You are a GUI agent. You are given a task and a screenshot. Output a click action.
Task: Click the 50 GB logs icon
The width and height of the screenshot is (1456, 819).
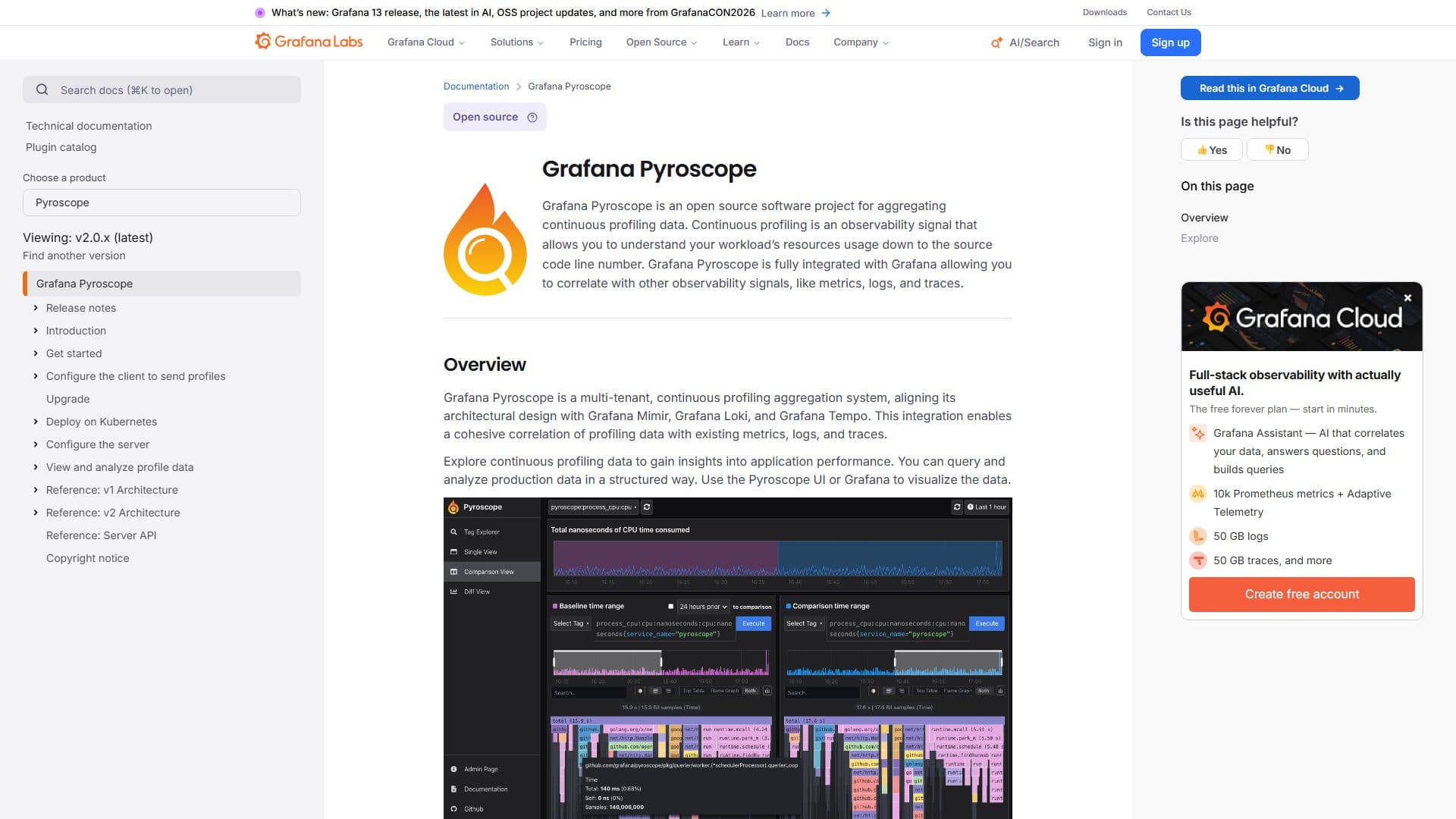click(1197, 536)
